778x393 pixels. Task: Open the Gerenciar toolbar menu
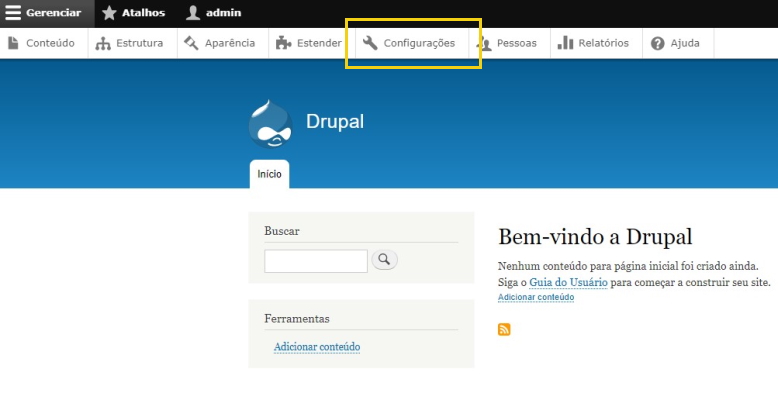pos(47,13)
